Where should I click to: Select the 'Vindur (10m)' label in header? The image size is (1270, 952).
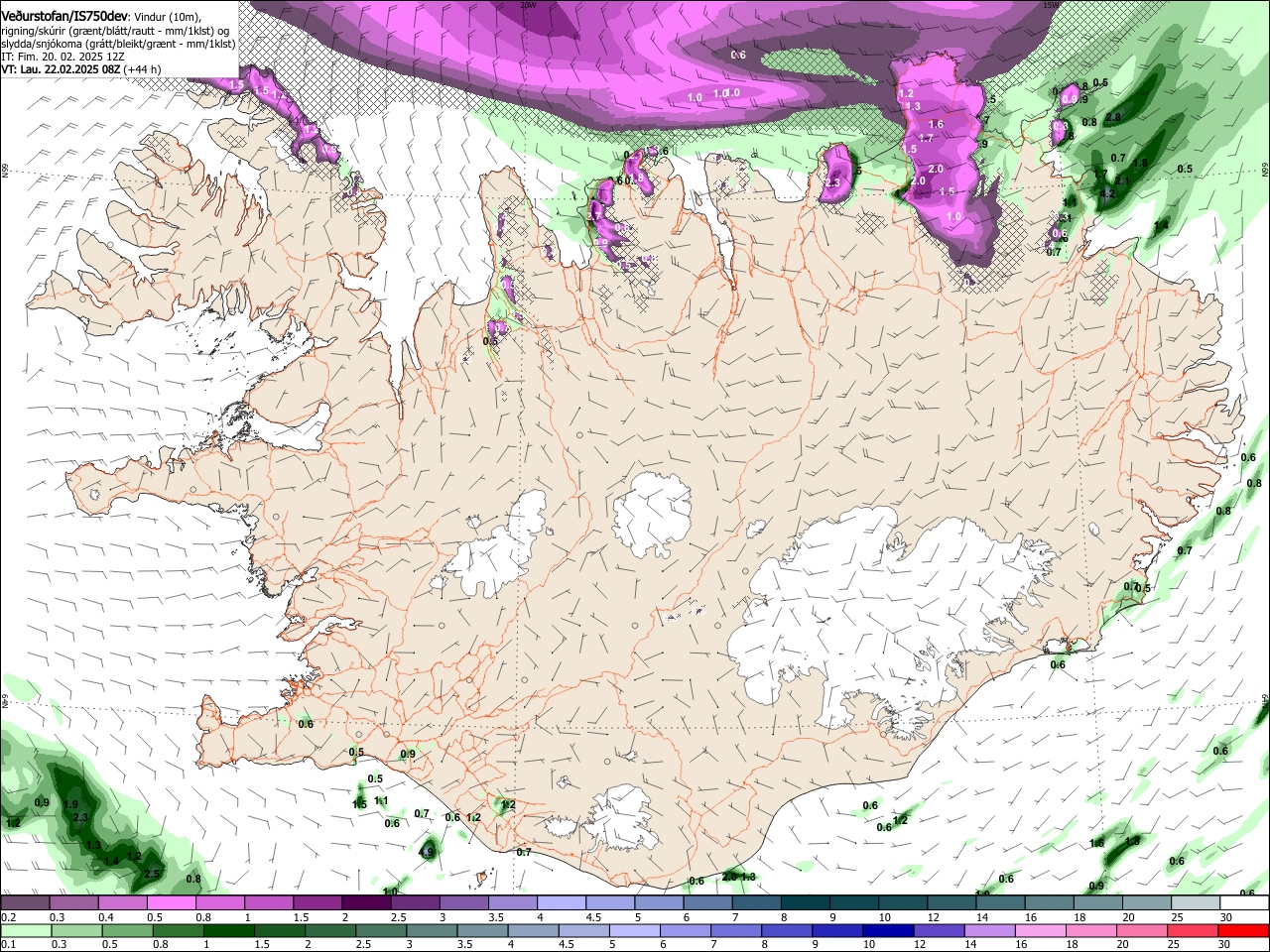(x=168, y=17)
